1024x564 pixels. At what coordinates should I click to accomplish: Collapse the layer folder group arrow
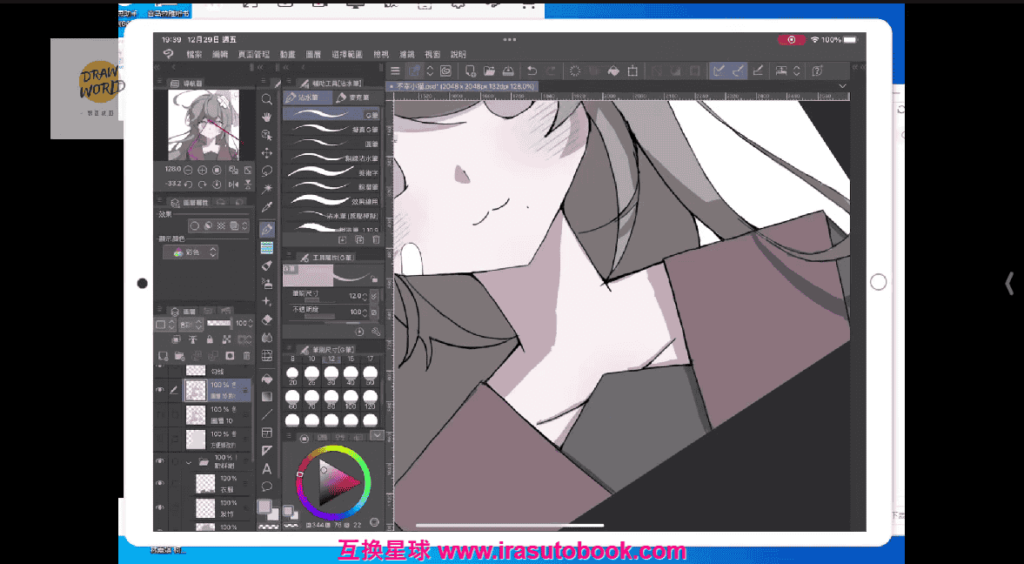coord(189,463)
